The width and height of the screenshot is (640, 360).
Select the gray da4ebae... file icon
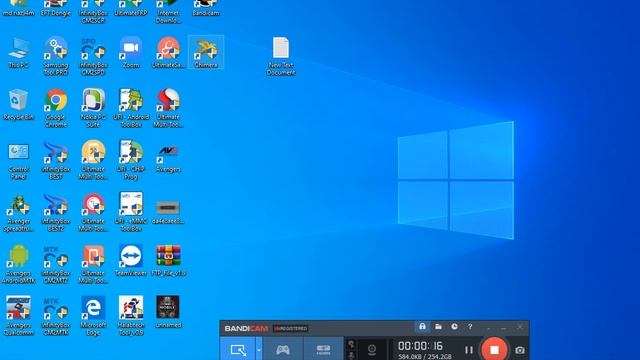[x=168, y=212]
